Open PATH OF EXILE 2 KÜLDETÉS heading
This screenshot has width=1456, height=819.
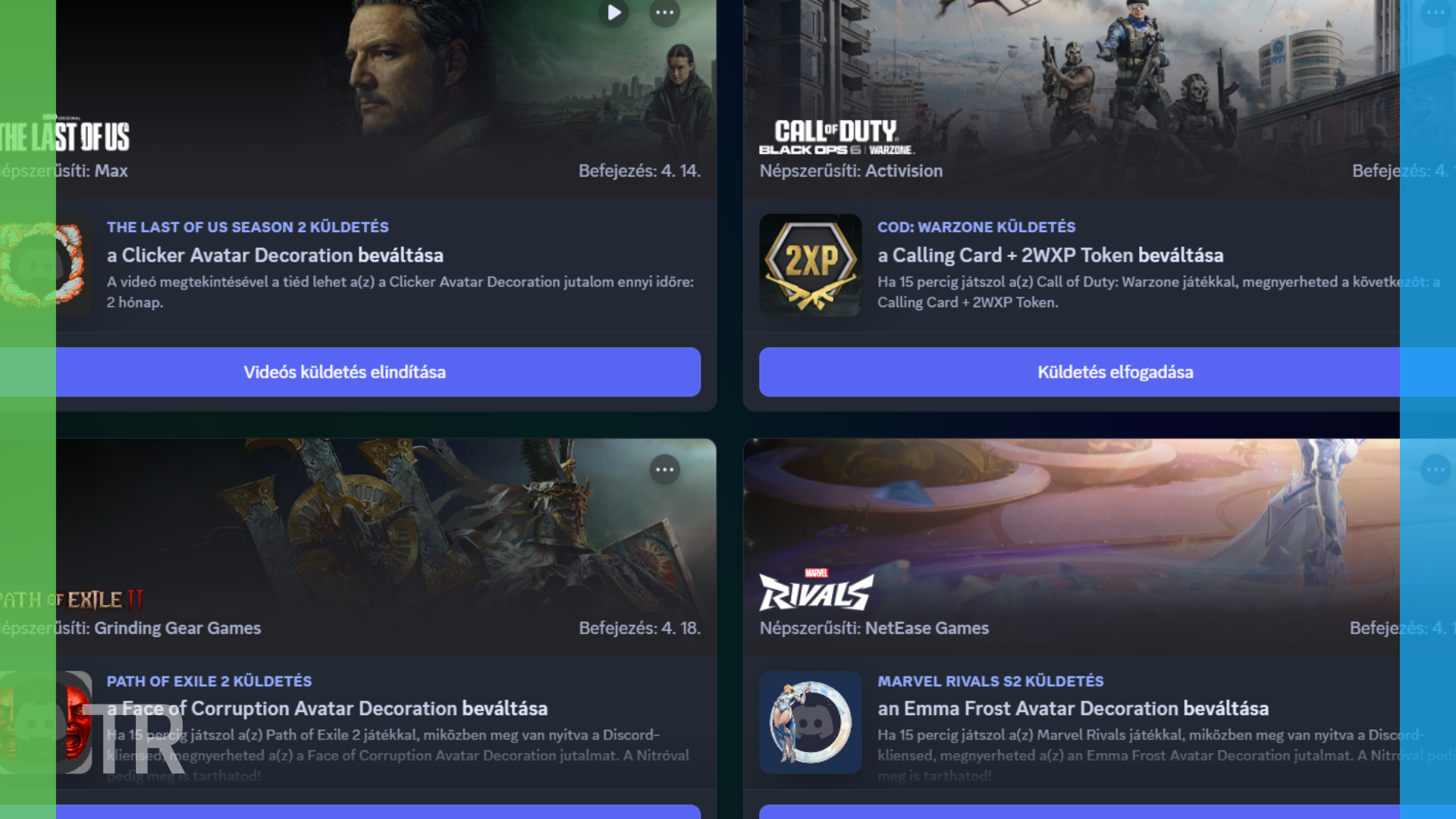tap(209, 681)
